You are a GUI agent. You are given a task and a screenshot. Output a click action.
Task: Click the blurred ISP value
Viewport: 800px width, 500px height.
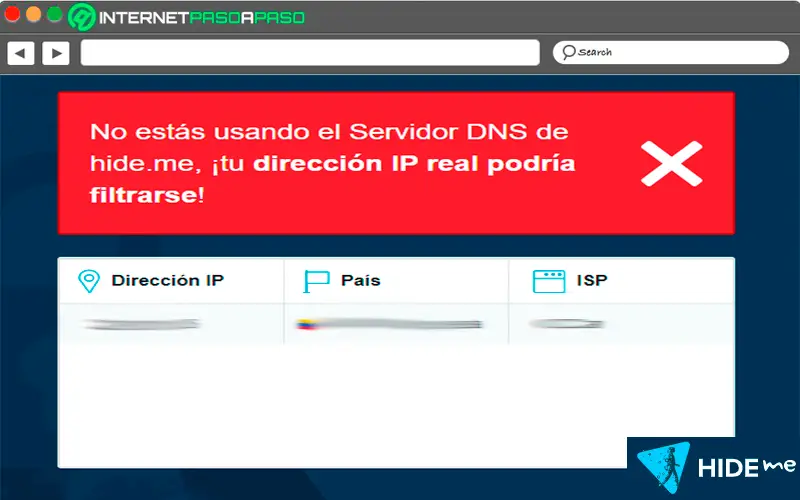567,324
